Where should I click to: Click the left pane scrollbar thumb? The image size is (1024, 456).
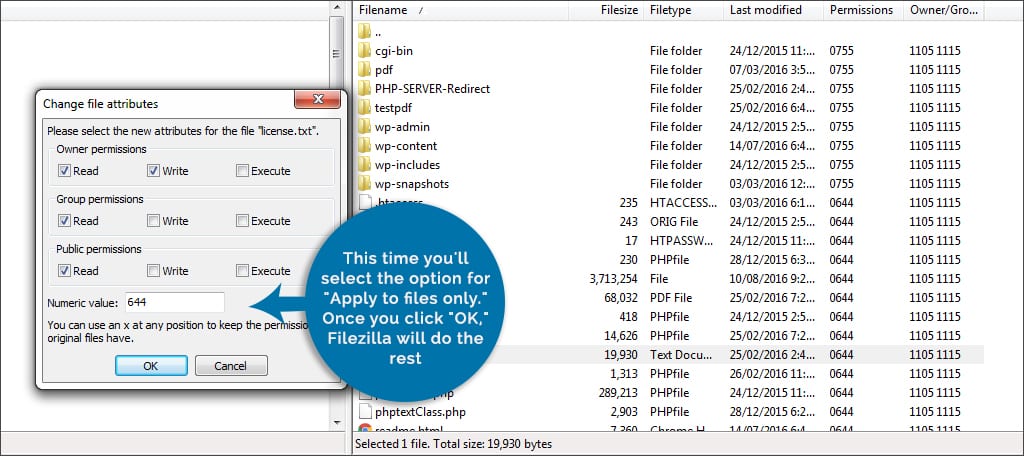tap(336, 52)
